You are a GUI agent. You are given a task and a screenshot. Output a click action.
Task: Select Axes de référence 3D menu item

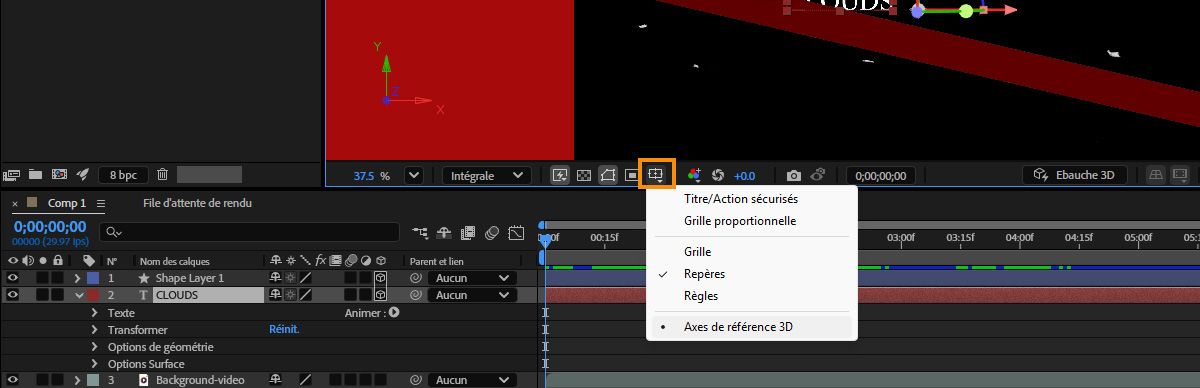752,326
